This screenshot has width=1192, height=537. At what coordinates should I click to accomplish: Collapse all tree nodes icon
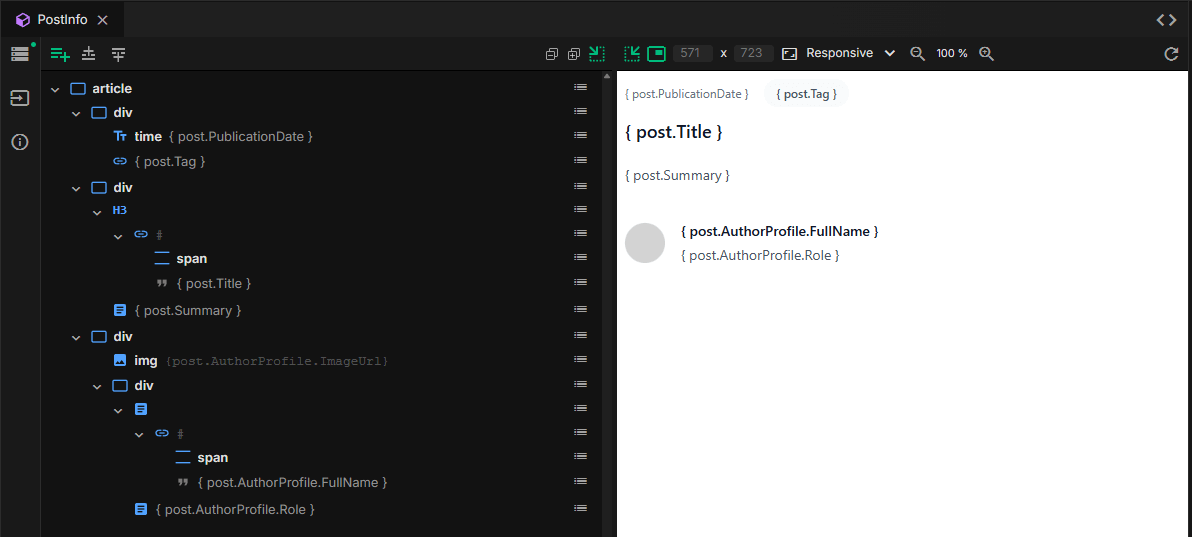coord(552,54)
